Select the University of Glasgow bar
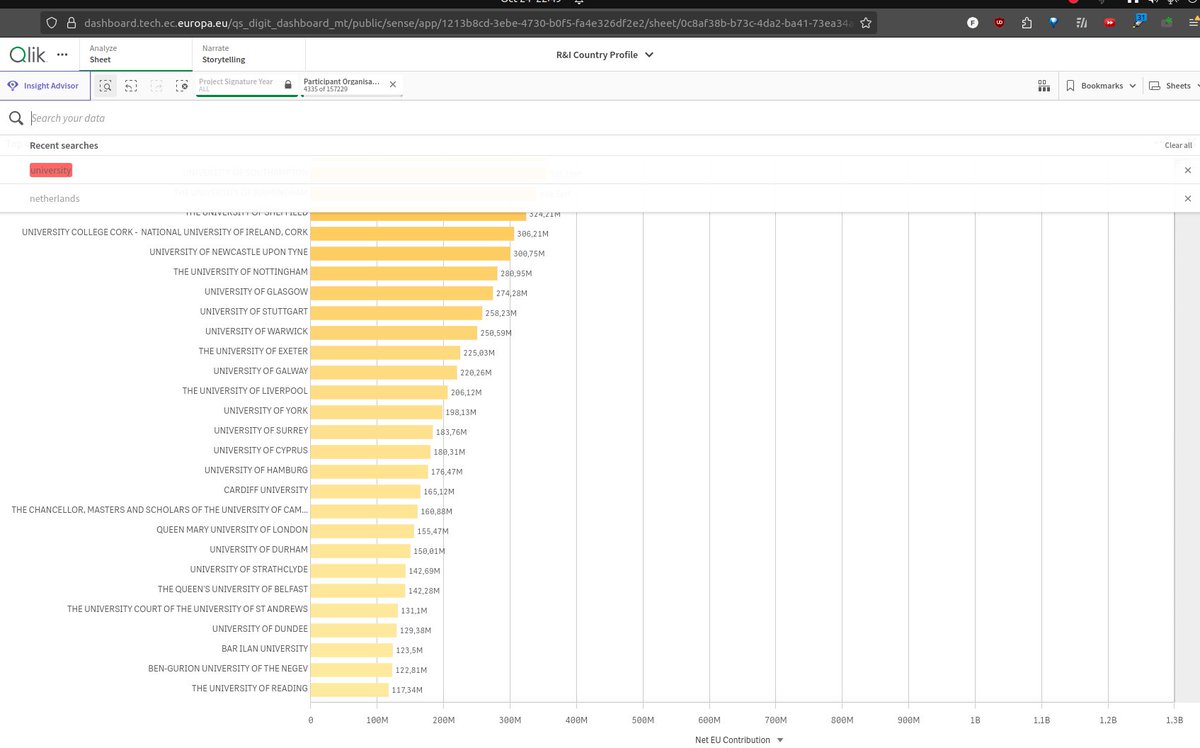 click(x=402, y=292)
